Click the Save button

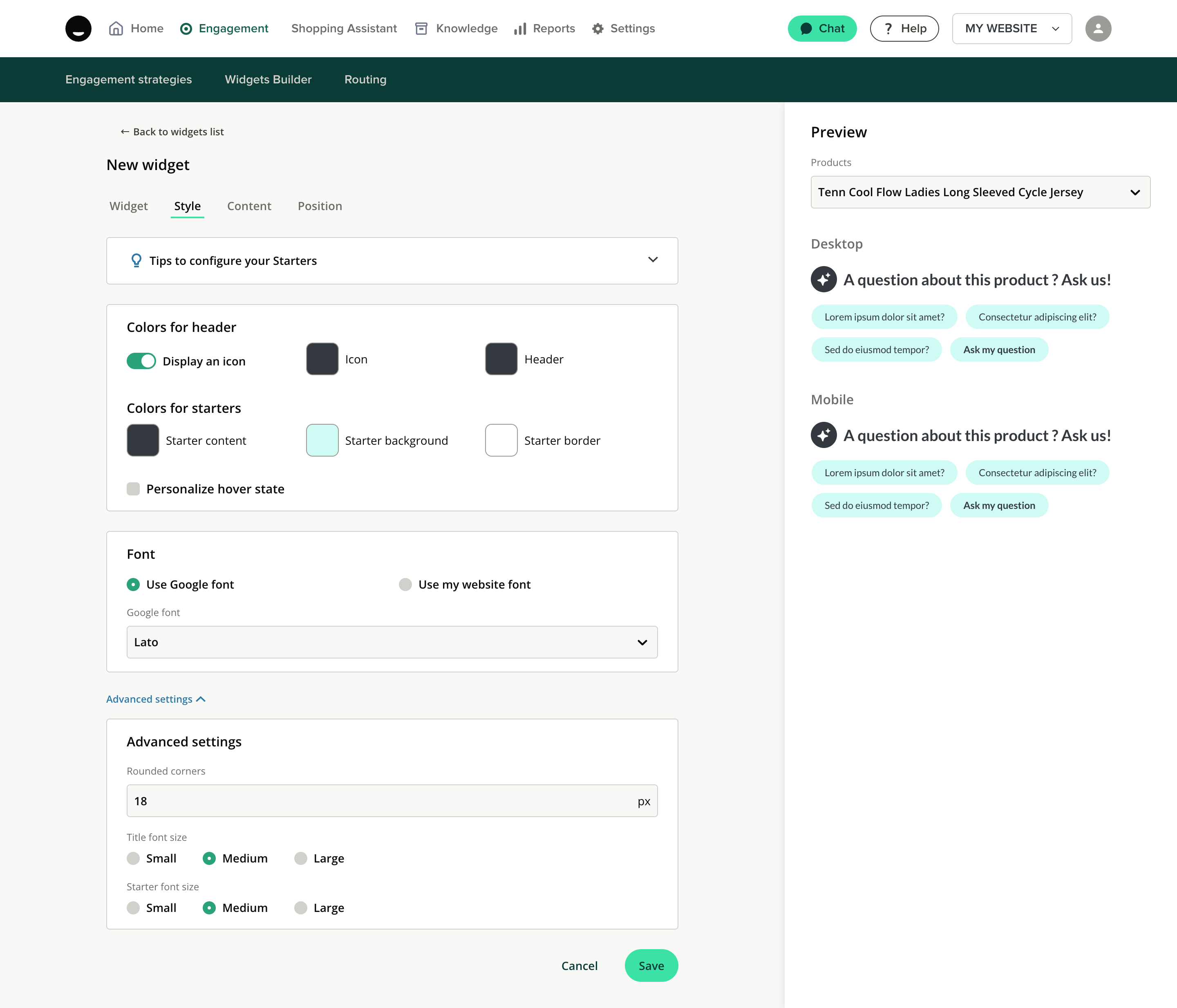[651, 965]
